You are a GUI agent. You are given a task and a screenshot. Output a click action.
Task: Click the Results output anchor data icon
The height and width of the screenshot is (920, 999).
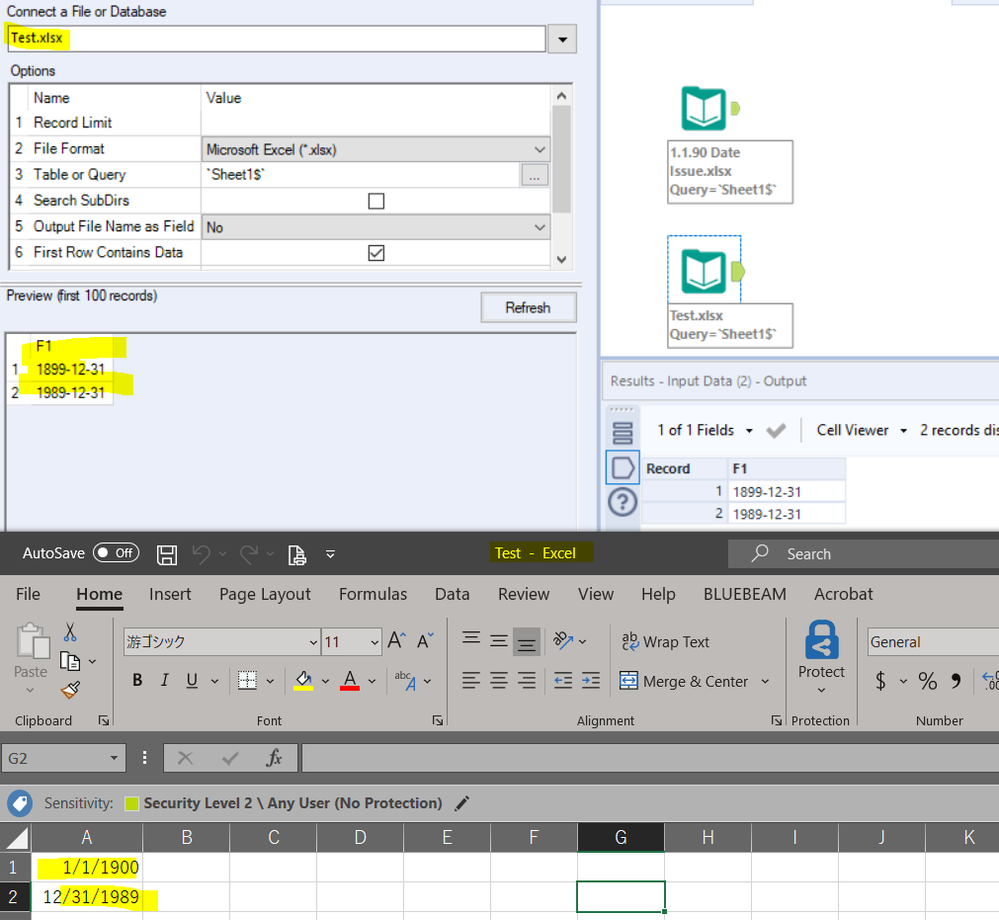coord(622,468)
